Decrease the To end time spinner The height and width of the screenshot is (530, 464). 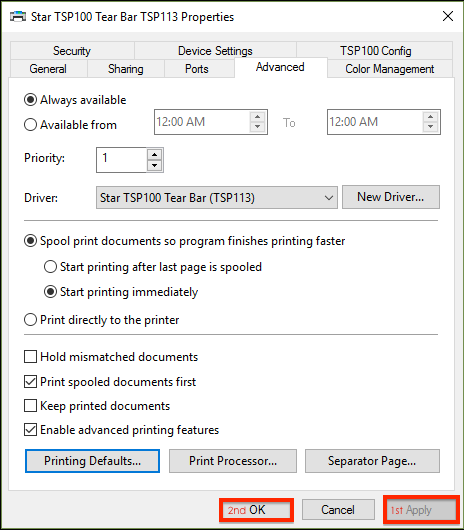point(430,127)
